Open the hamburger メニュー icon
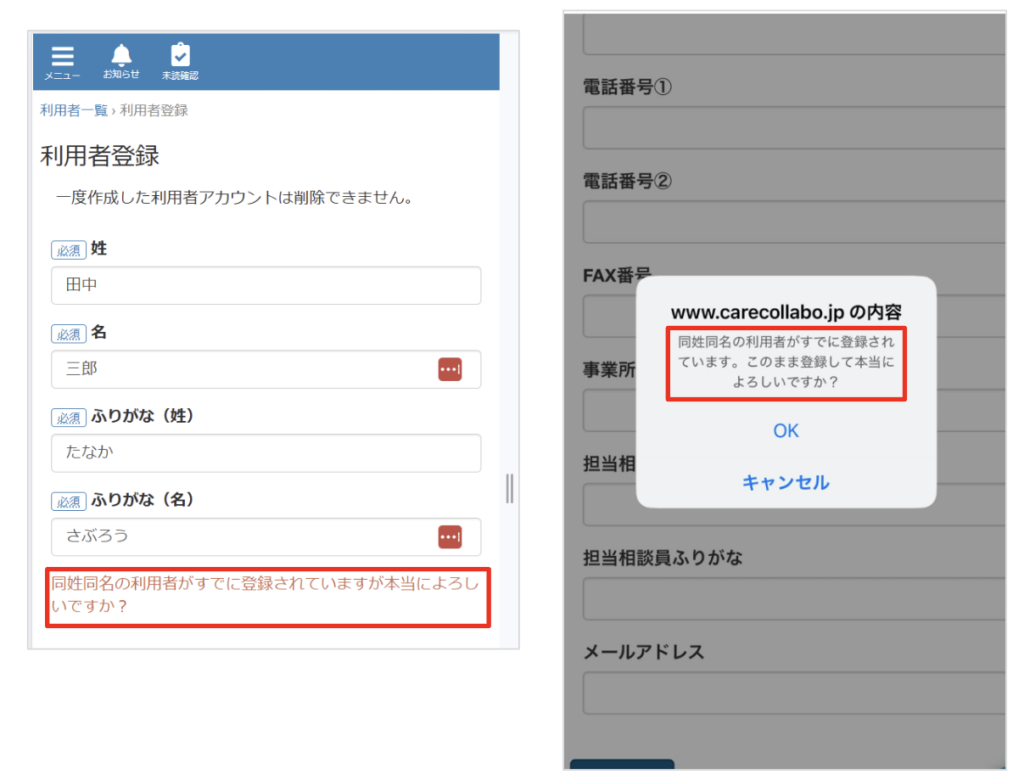The image size is (1024, 780). (x=62, y=63)
